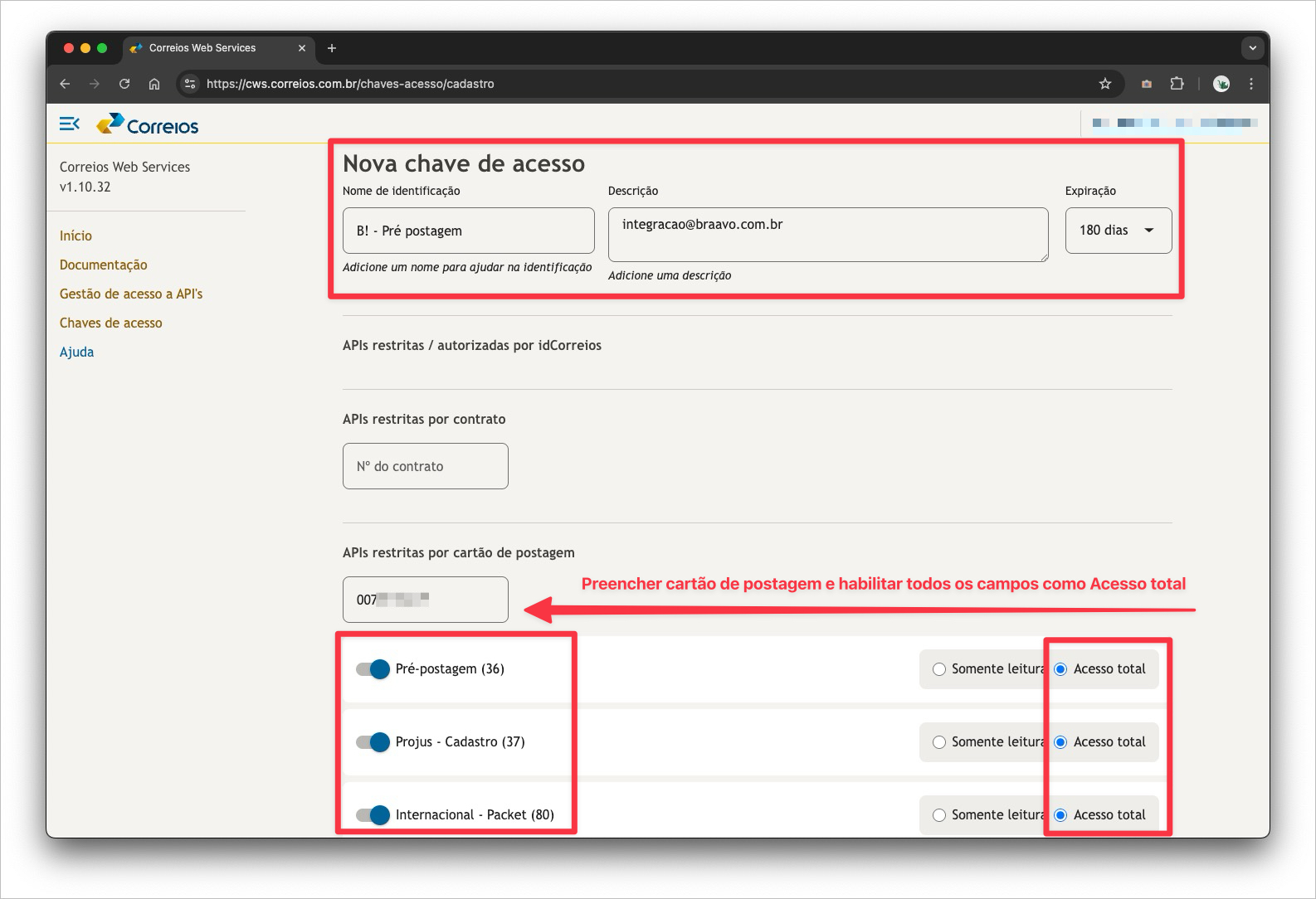Image resolution: width=1316 pixels, height=899 pixels.
Task: Reload the page
Action: pyautogui.click(x=124, y=84)
